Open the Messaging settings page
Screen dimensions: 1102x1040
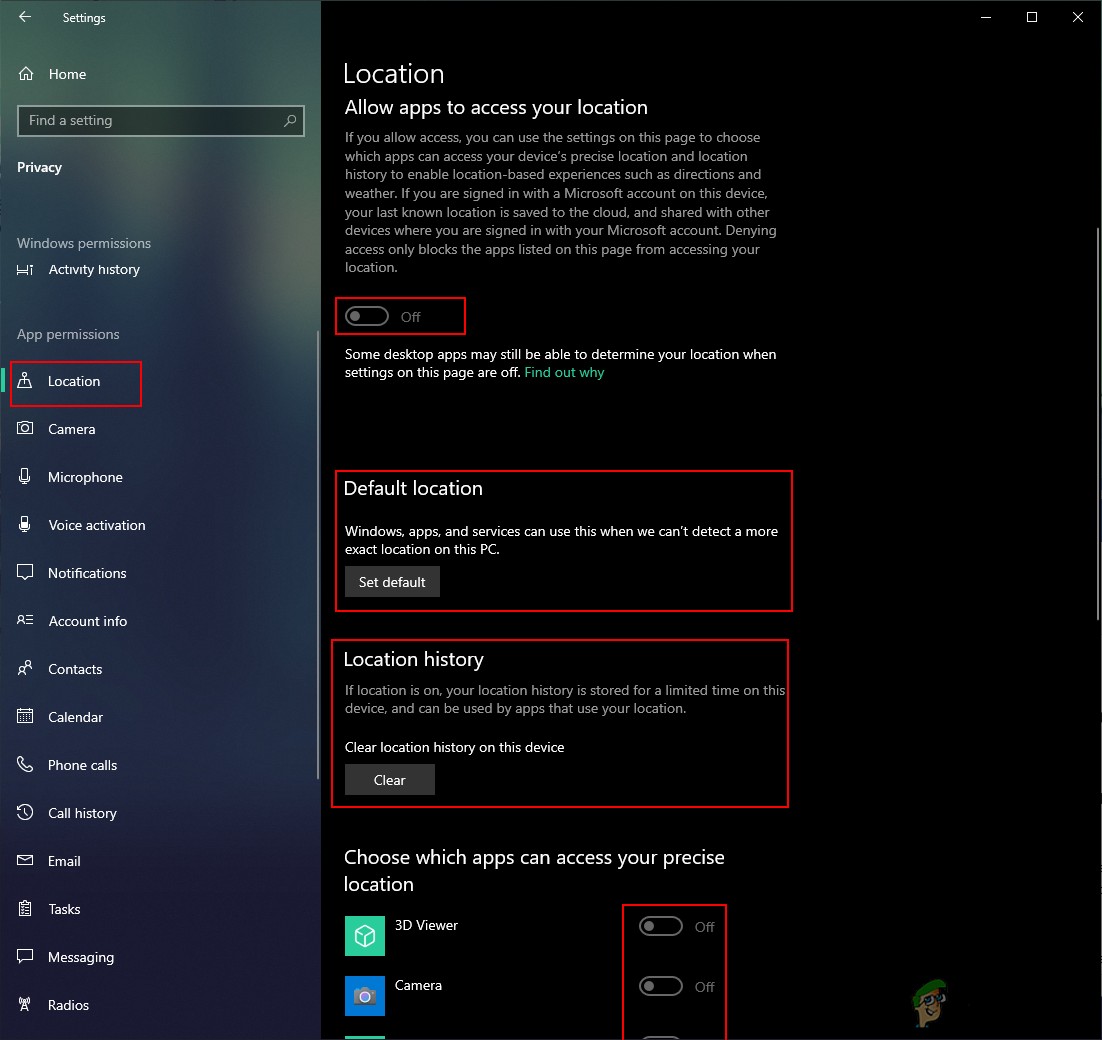pos(78,957)
